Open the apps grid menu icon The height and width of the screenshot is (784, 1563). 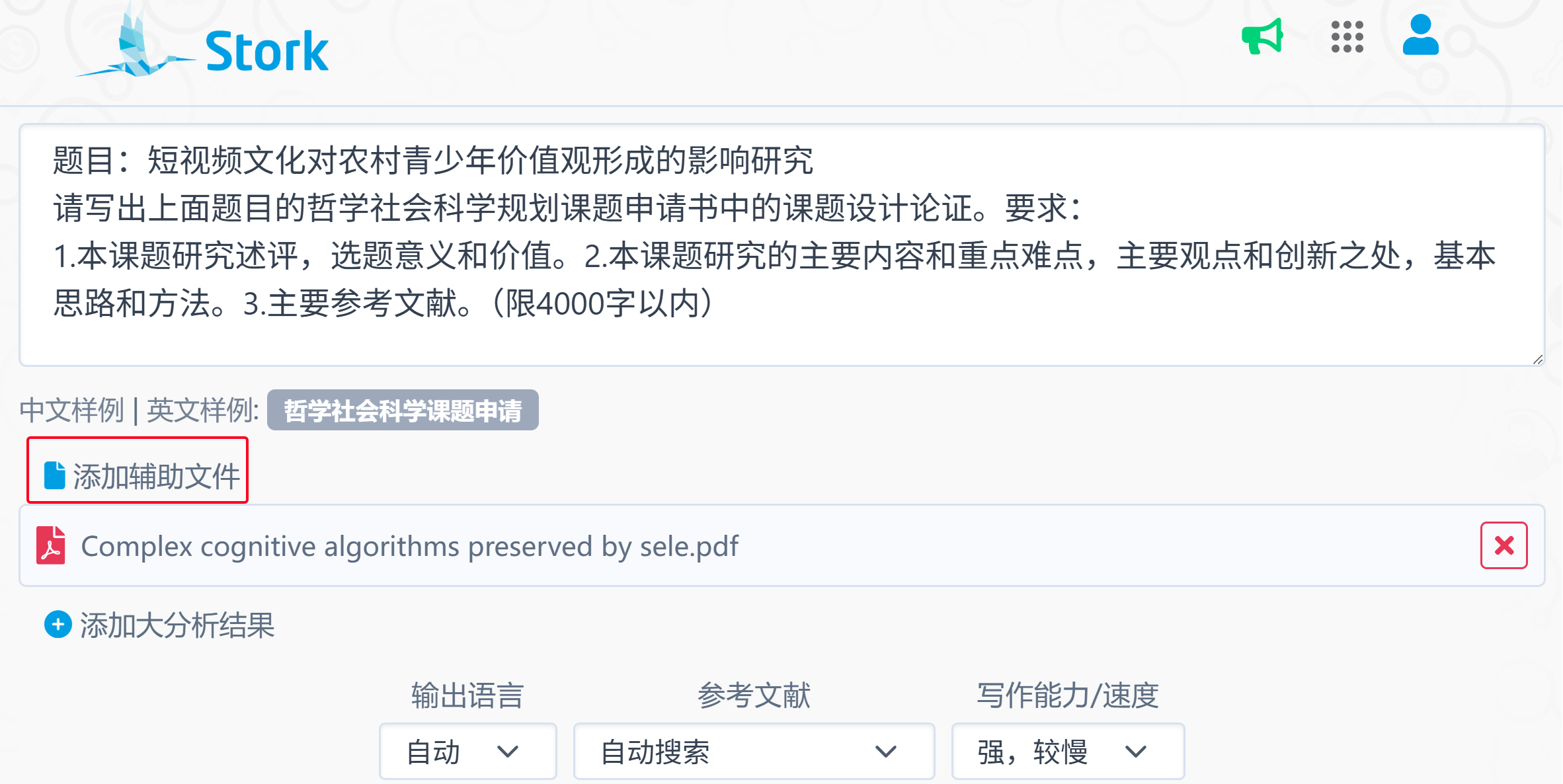(x=1347, y=36)
